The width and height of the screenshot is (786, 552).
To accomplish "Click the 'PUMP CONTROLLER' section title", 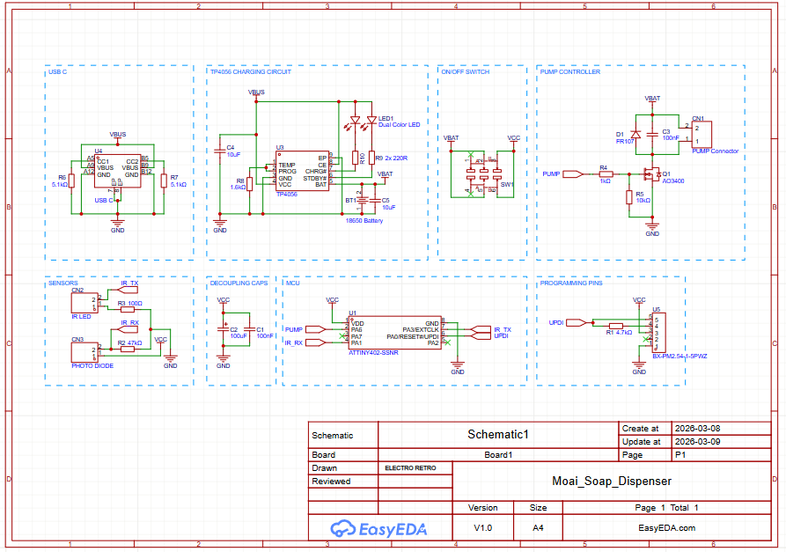I will click(x=570, y=72).
